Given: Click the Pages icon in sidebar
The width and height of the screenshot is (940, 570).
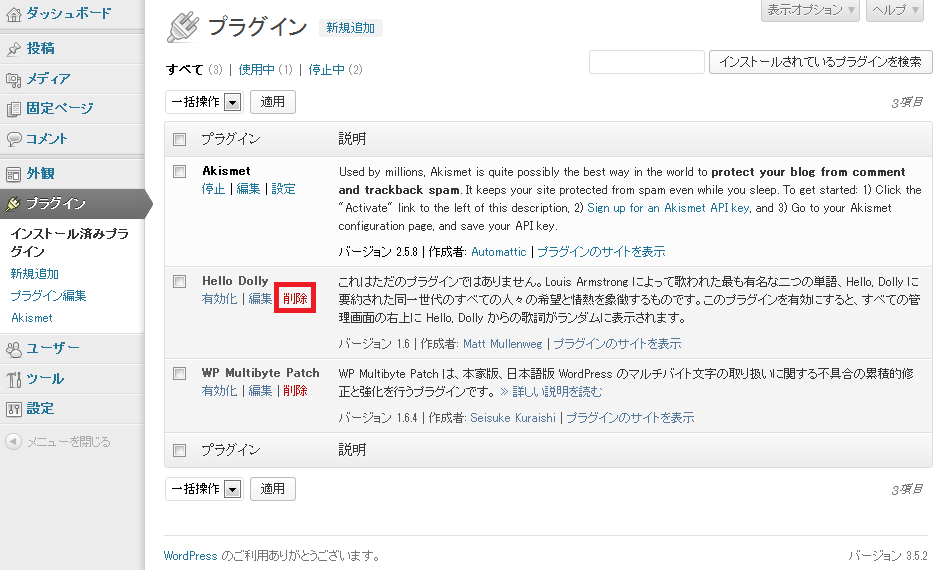Looking at the screenshot, I should pyautogui.click(x=14, y=109).
